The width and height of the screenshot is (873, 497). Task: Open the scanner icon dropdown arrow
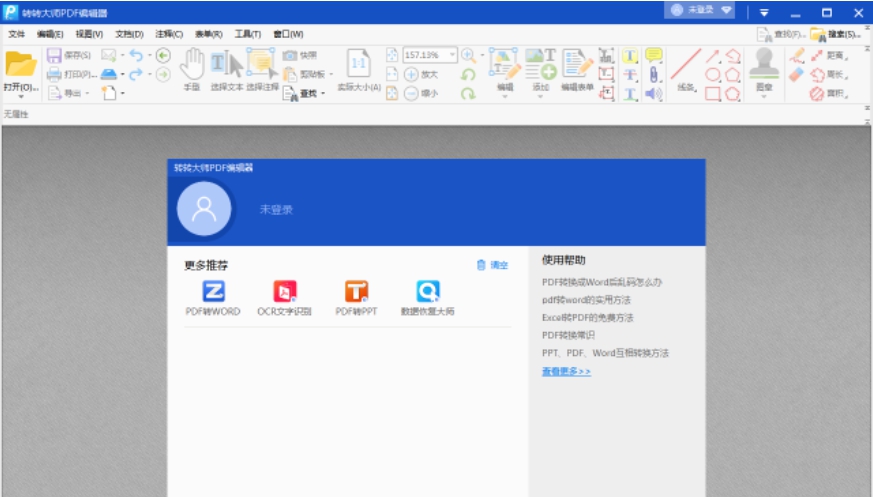click(x=122, y=74)
